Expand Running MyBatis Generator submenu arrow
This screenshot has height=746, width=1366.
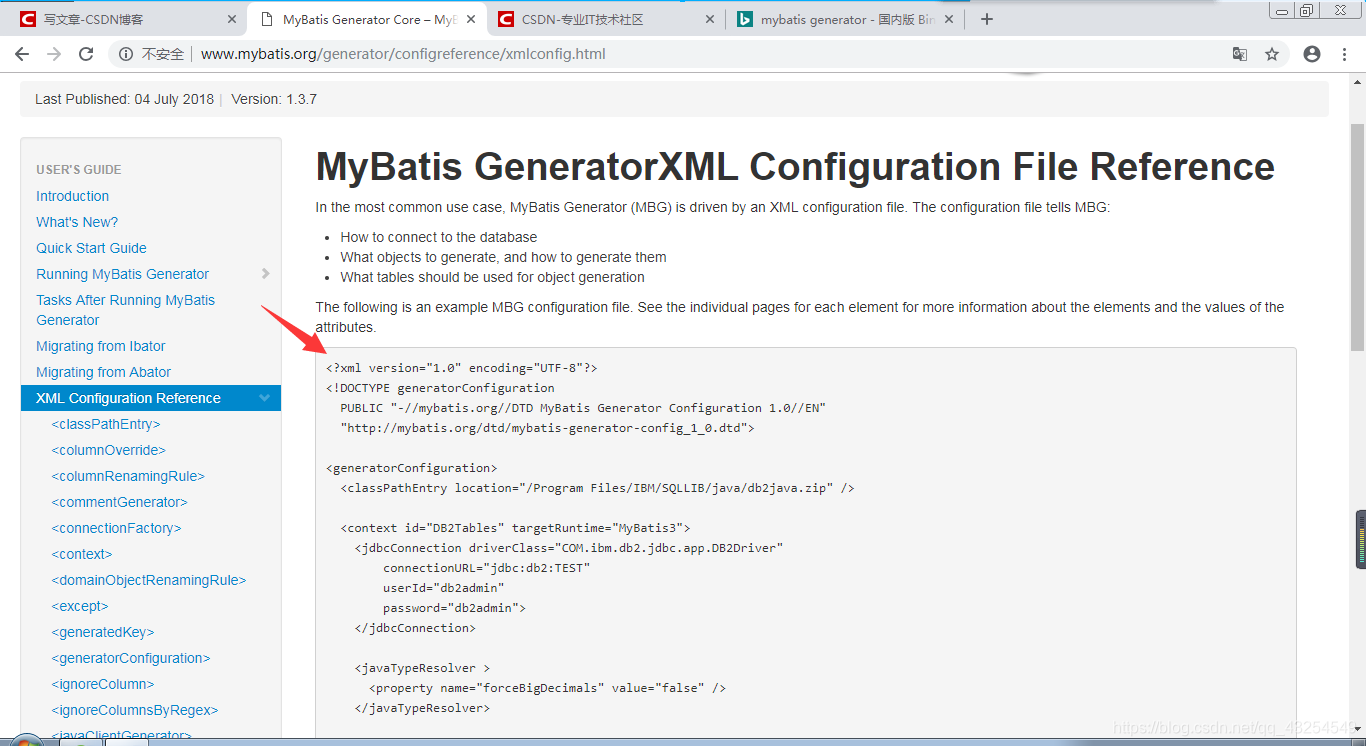265,274
